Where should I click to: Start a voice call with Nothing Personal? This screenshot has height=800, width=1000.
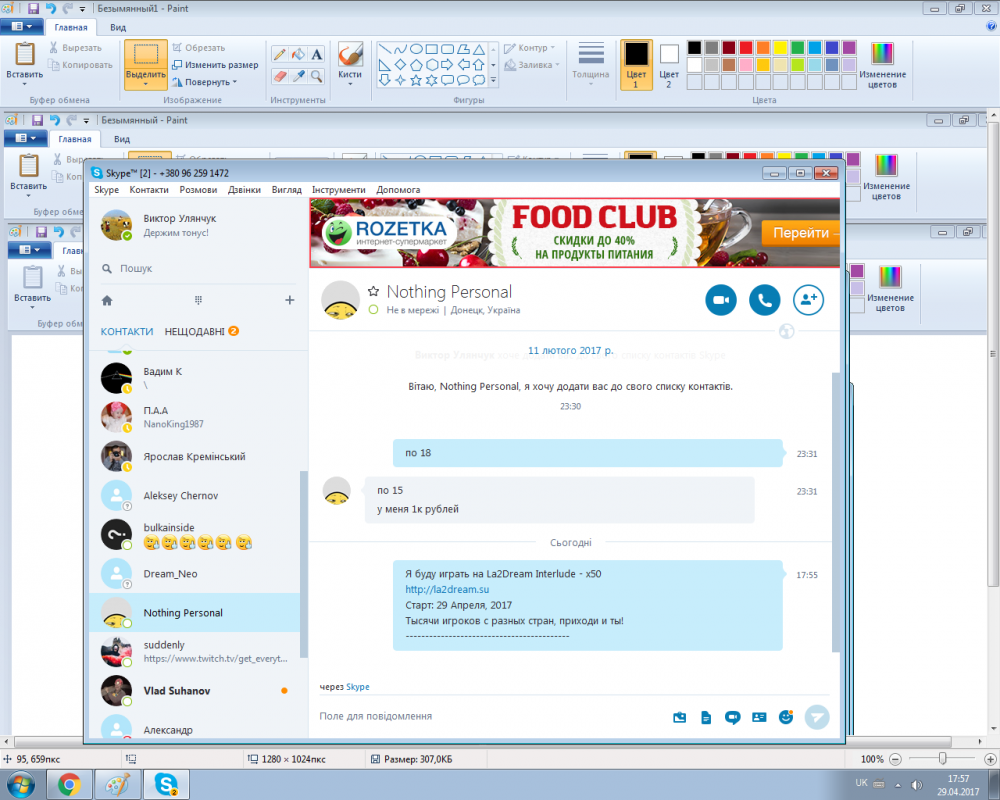(764, 300)
